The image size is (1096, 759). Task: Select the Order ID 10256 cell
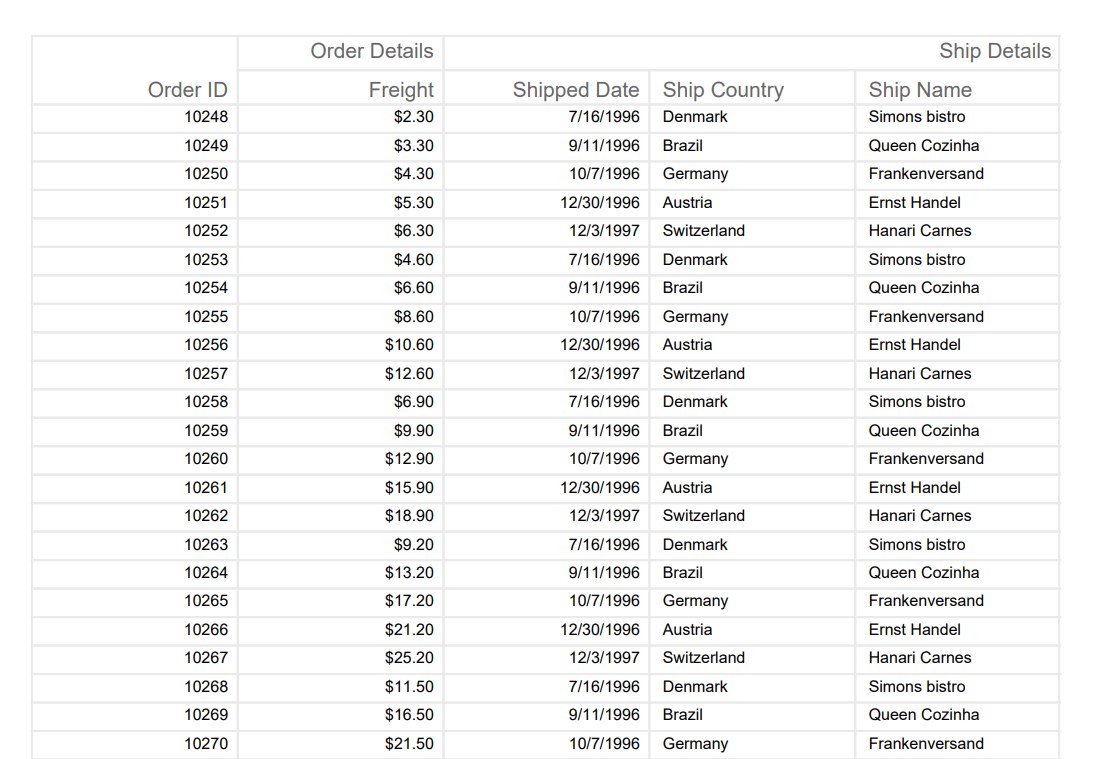point(206,345)
